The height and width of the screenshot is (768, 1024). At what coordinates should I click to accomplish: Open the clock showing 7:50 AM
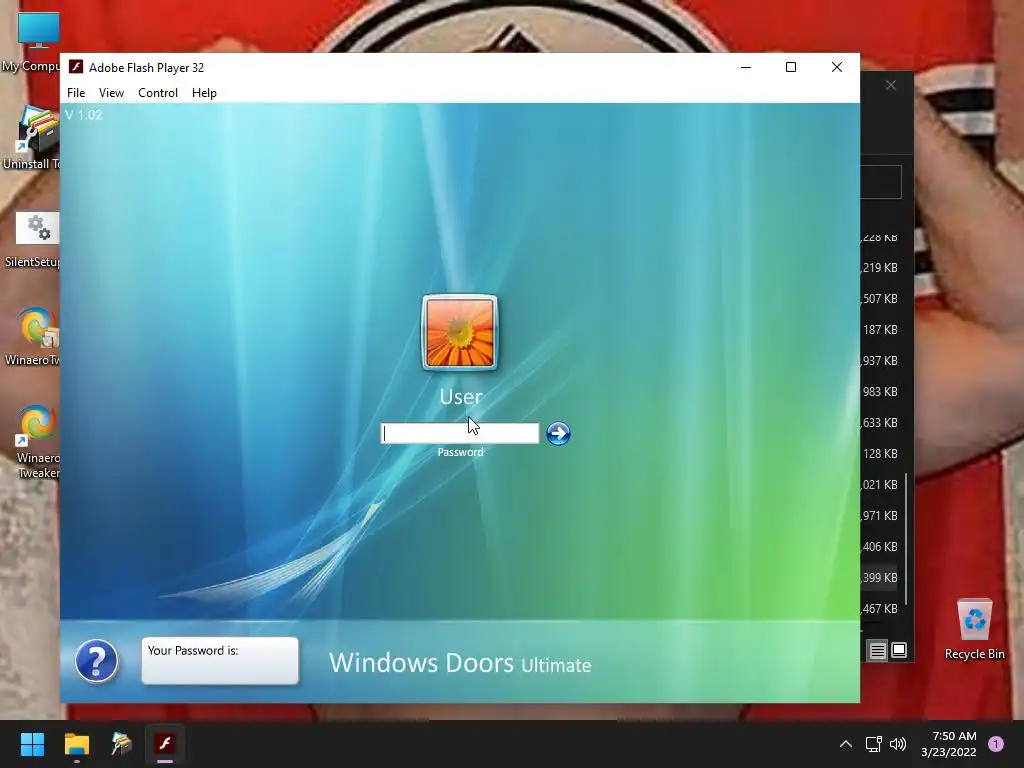949,744
